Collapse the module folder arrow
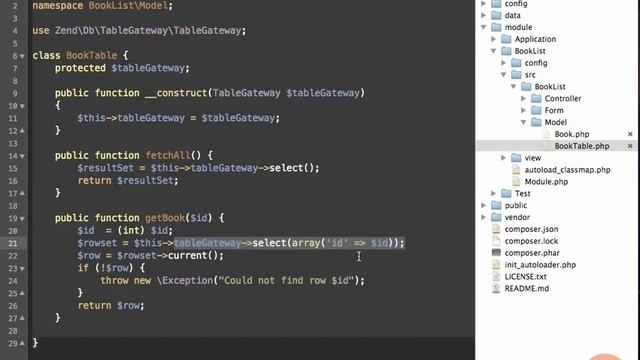Viewport: 640px width, 360px height. 484,27
